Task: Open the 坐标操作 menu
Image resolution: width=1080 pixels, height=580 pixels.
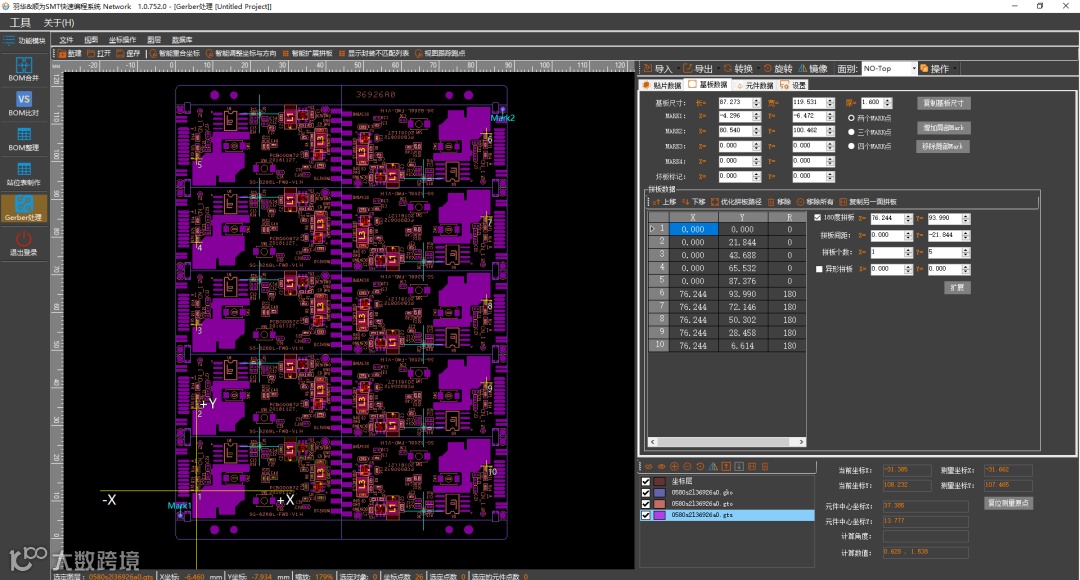Action: coord(122,39)
